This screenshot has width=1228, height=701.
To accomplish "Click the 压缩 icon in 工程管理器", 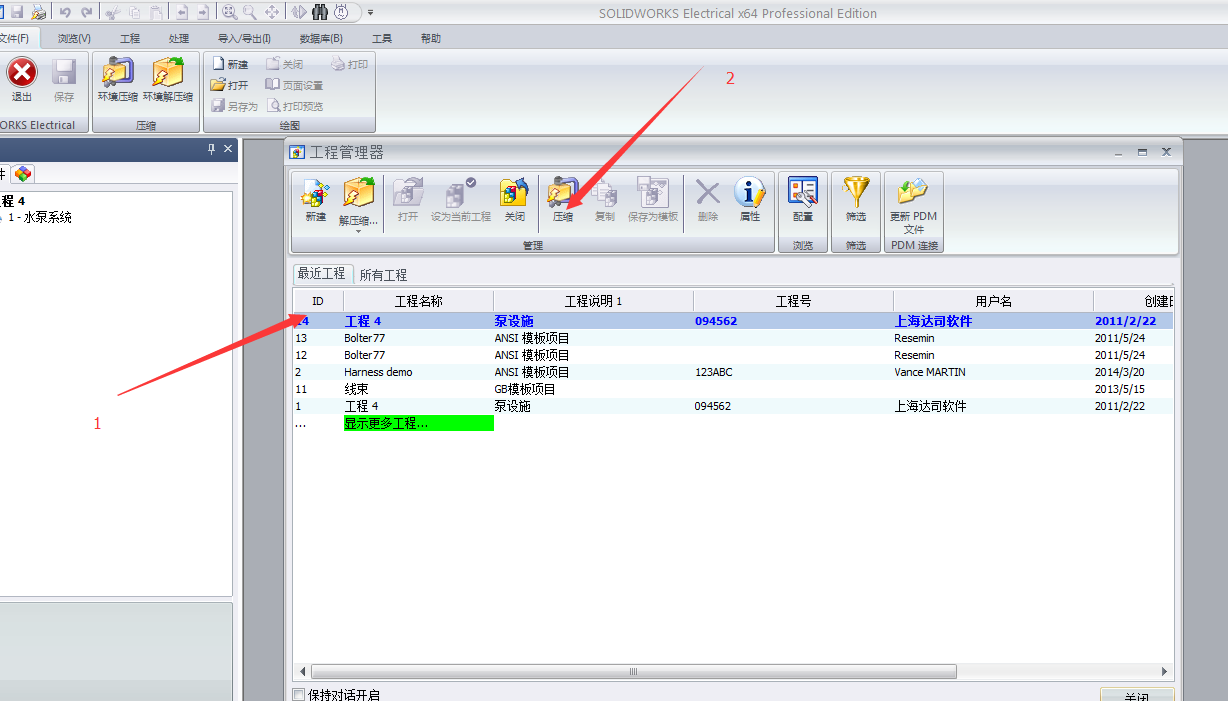I will (x=562, y=193).
